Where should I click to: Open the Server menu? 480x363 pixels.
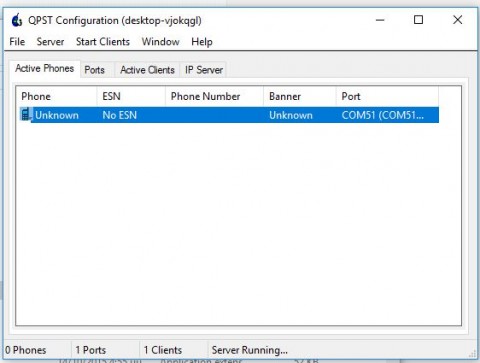pyautogui.click(x=50, y=42)
